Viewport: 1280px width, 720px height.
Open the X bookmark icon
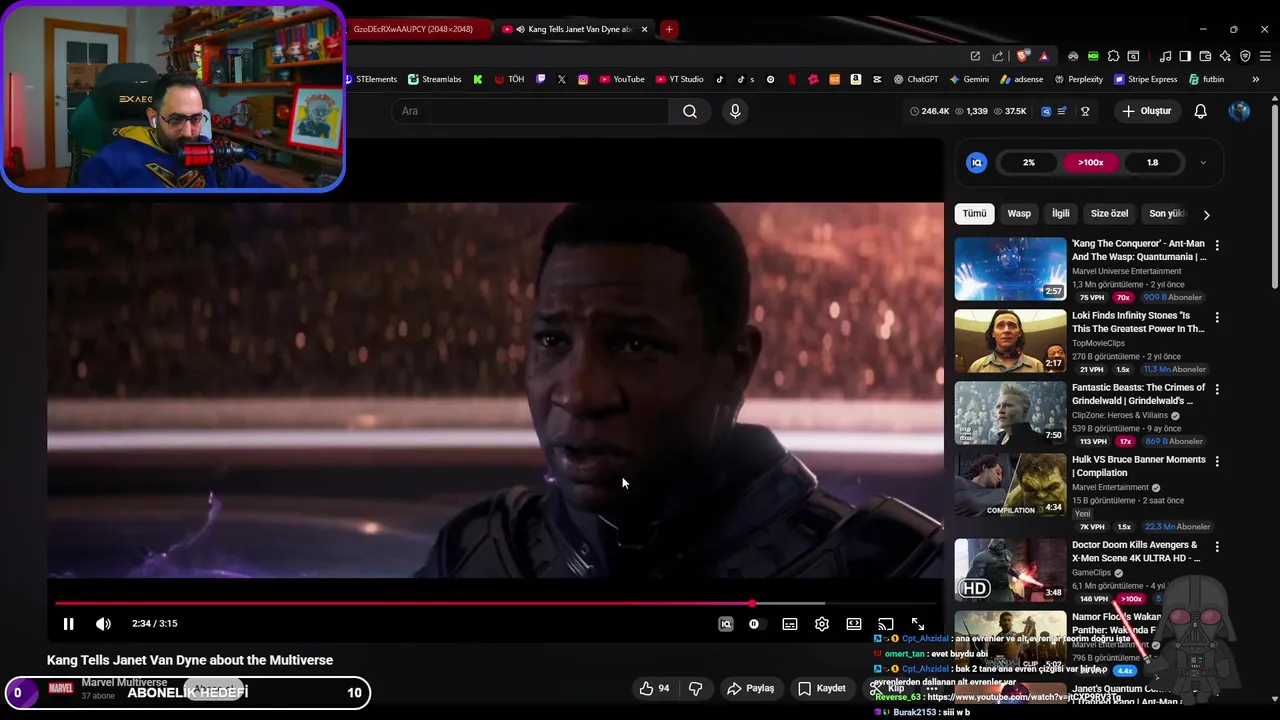click(561, 79)
